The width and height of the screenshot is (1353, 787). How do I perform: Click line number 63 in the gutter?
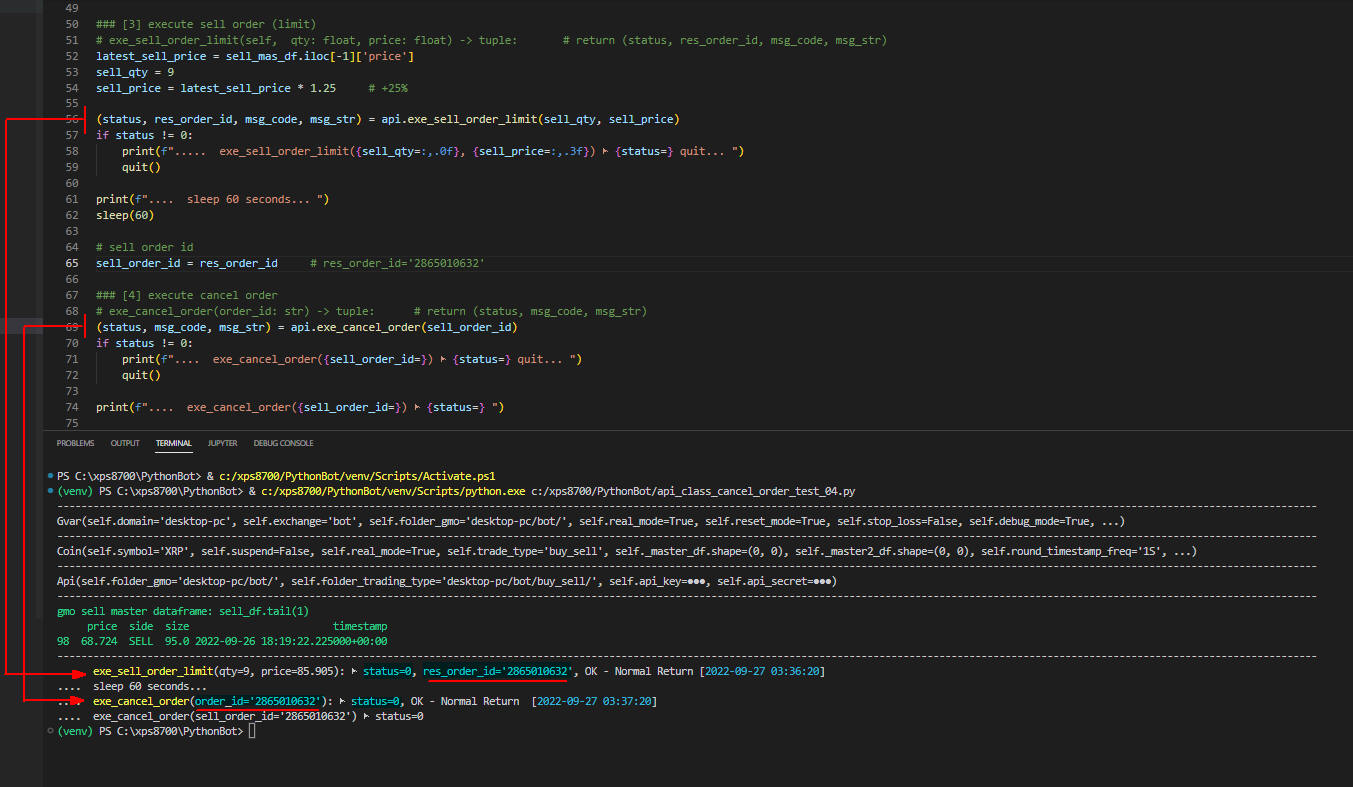click(x=71, y=231)
